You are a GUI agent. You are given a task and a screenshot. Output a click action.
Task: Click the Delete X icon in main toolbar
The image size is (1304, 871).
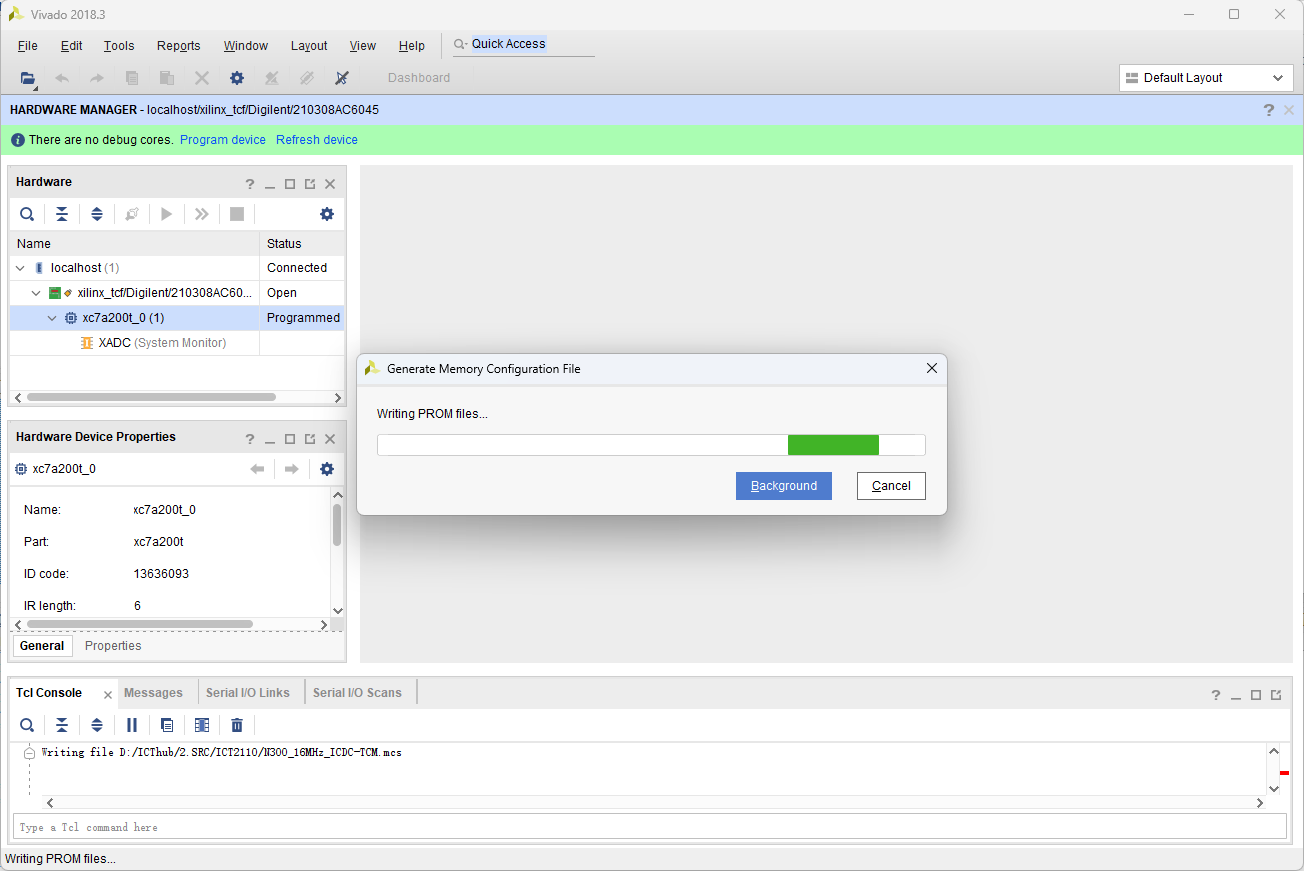tap(202, 78)
